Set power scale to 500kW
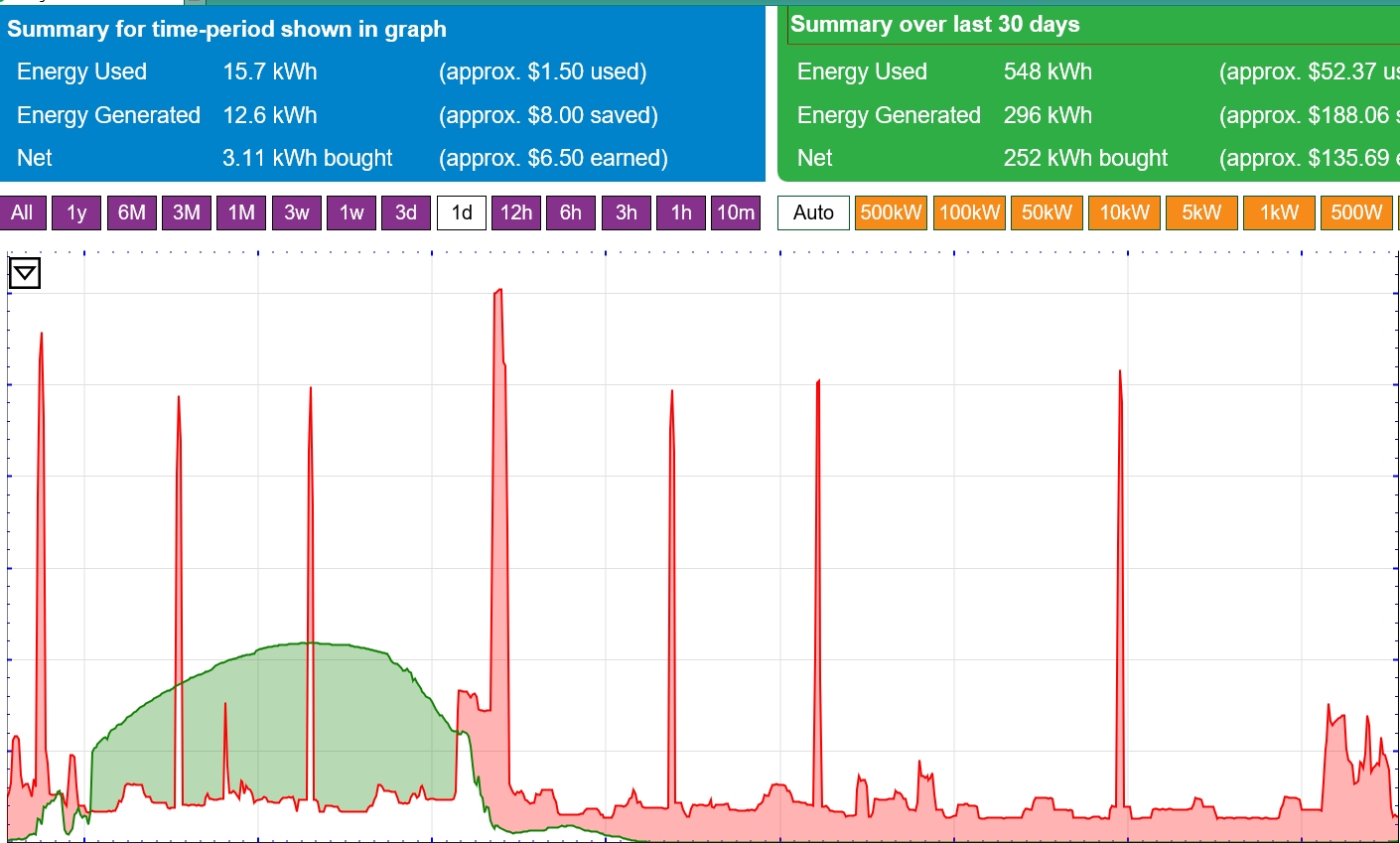The height and width of the screenshot is (843, 1400). [891, 212]
